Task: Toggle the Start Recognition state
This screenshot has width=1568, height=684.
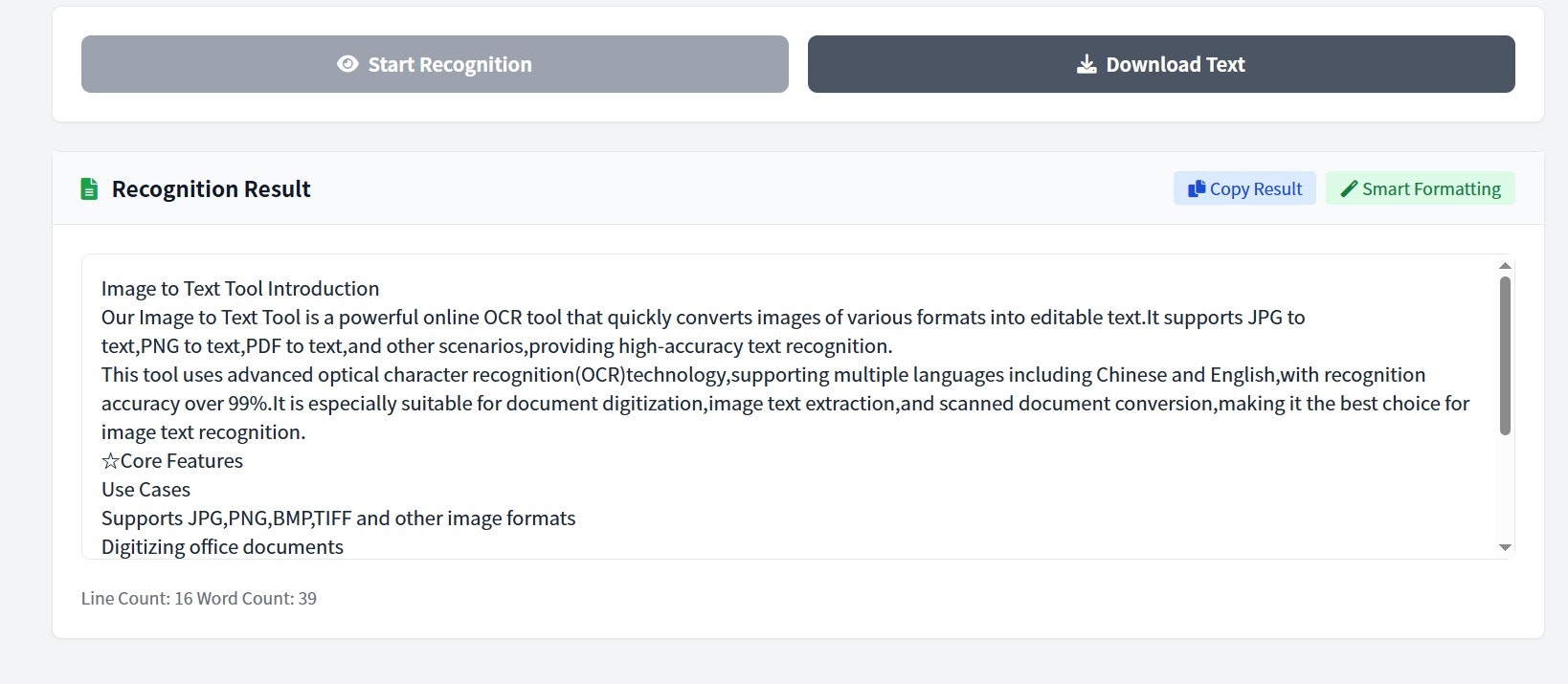Action: point(434,63)
